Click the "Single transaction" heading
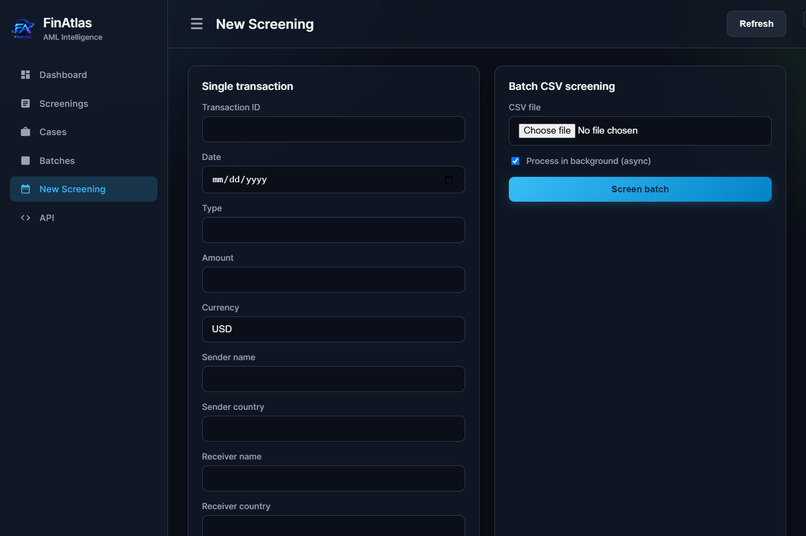 [247, 86]
